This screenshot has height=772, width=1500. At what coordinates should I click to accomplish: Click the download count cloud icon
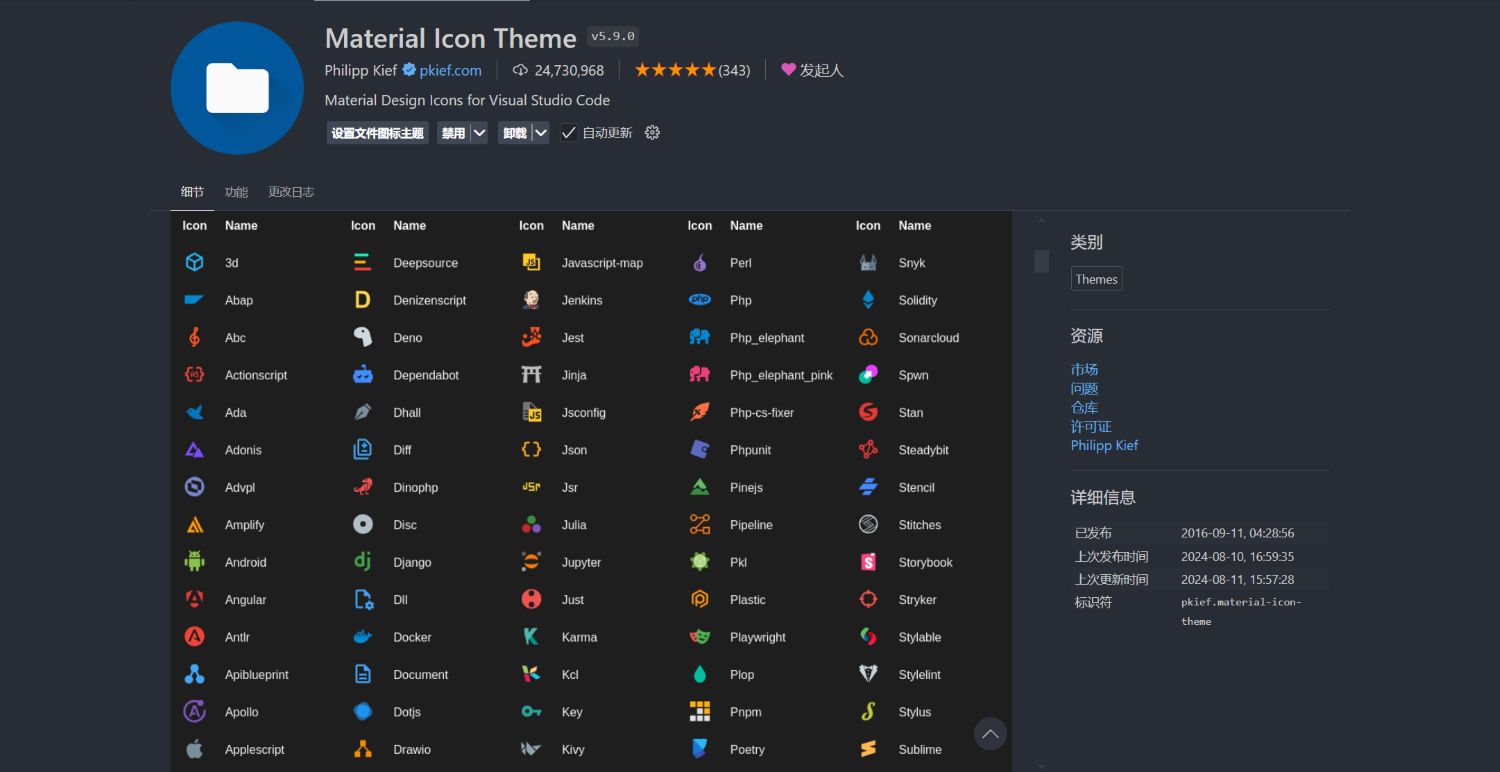click(520, 70)
